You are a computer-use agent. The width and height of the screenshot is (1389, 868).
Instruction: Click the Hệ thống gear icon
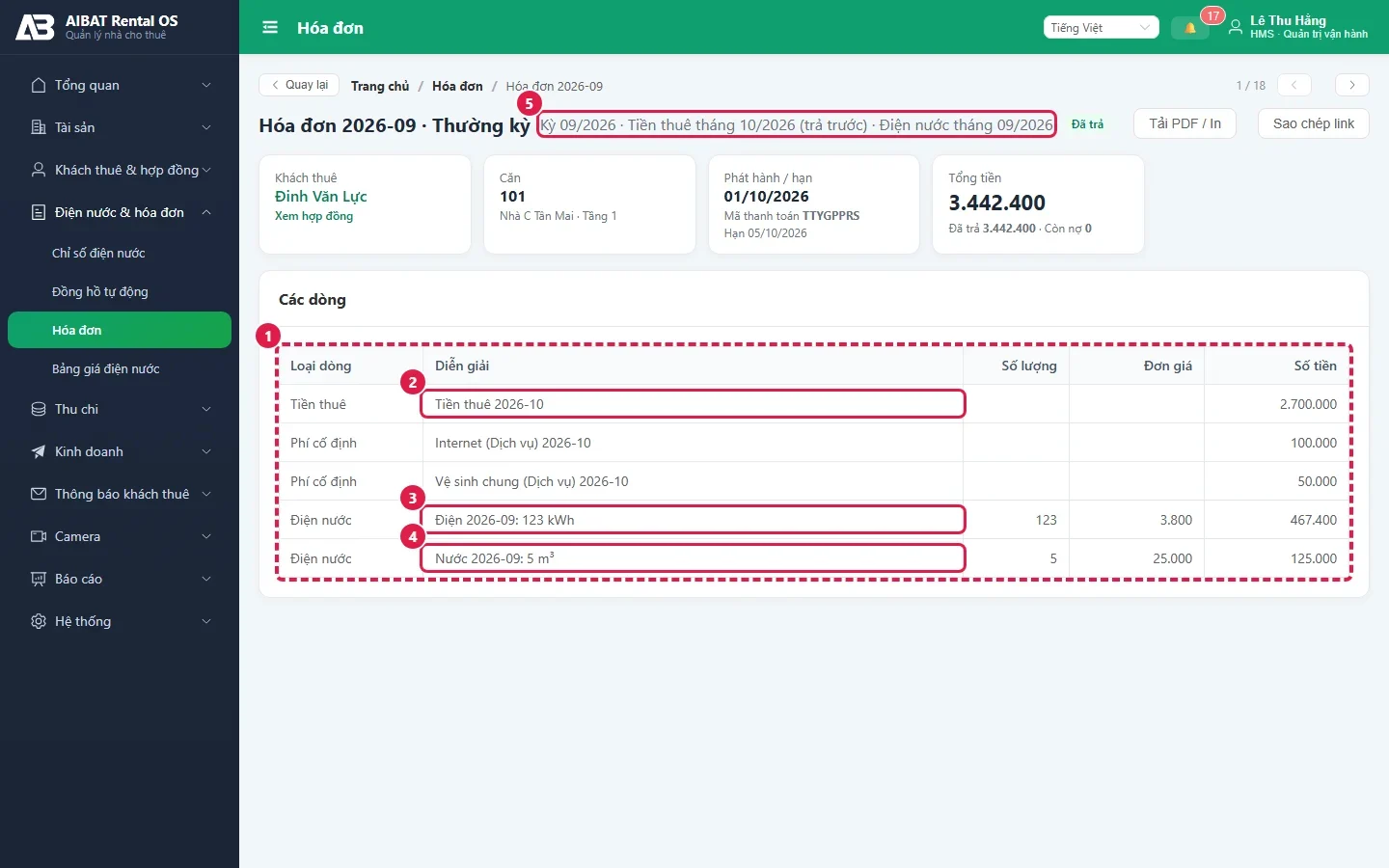[39, 621]
